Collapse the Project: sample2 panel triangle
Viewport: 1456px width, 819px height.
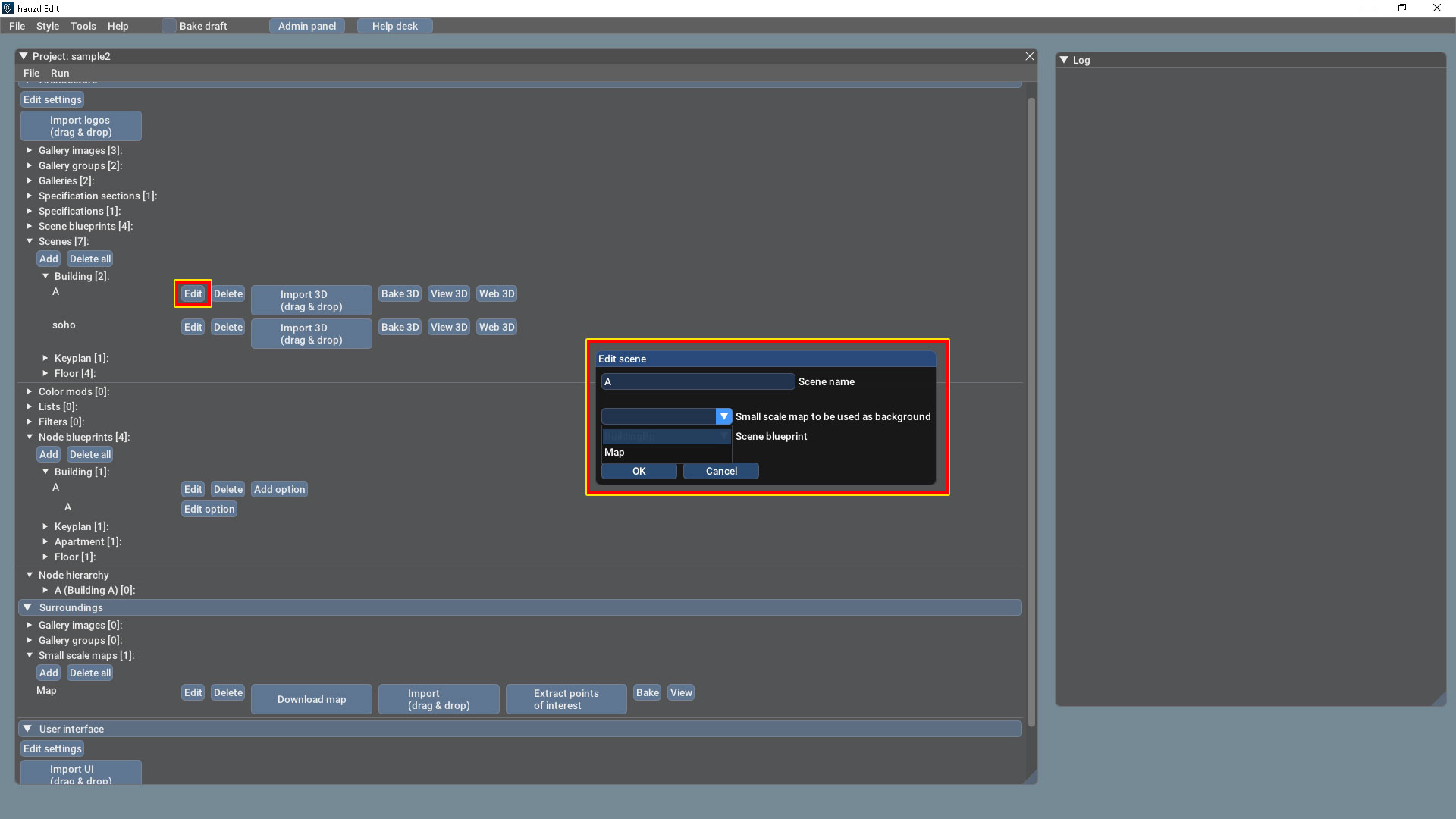pyautogui.click(x=24, y=56)
